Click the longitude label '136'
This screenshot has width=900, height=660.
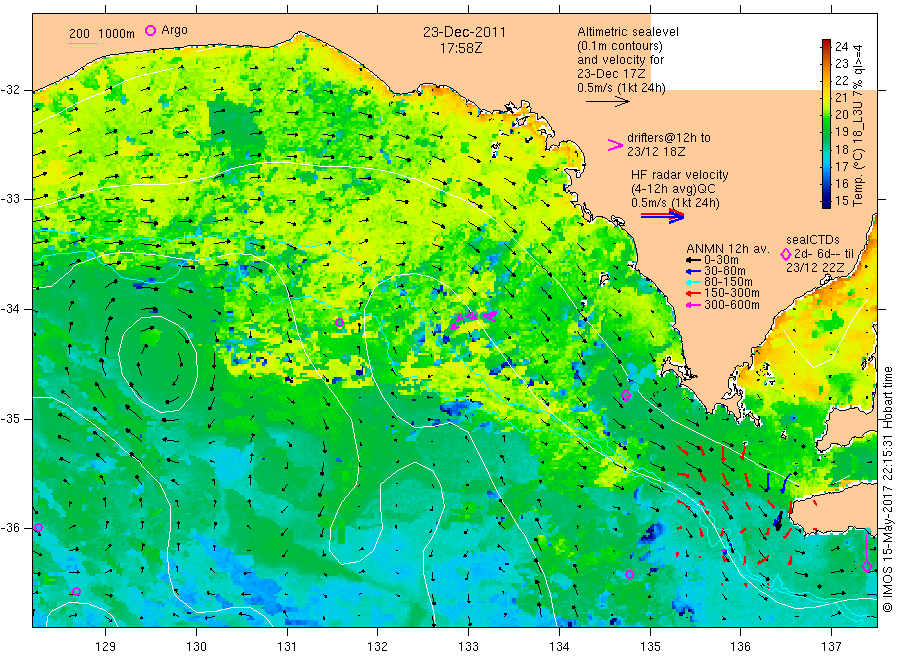pyautogui.click(x=740, y=647)
